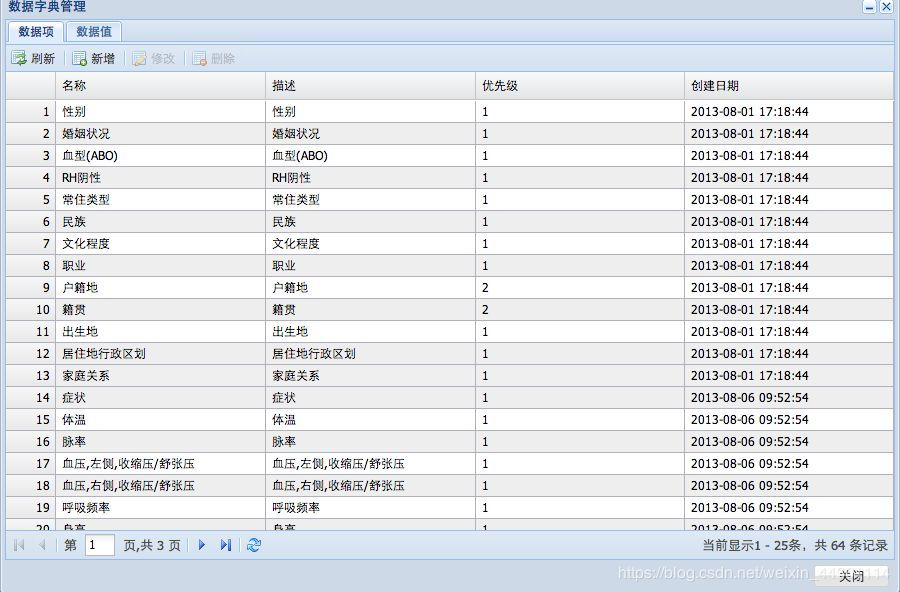900x592 pixels.
Task: Minimize the 数据字典管理 window
Action: tap(870, 7)
